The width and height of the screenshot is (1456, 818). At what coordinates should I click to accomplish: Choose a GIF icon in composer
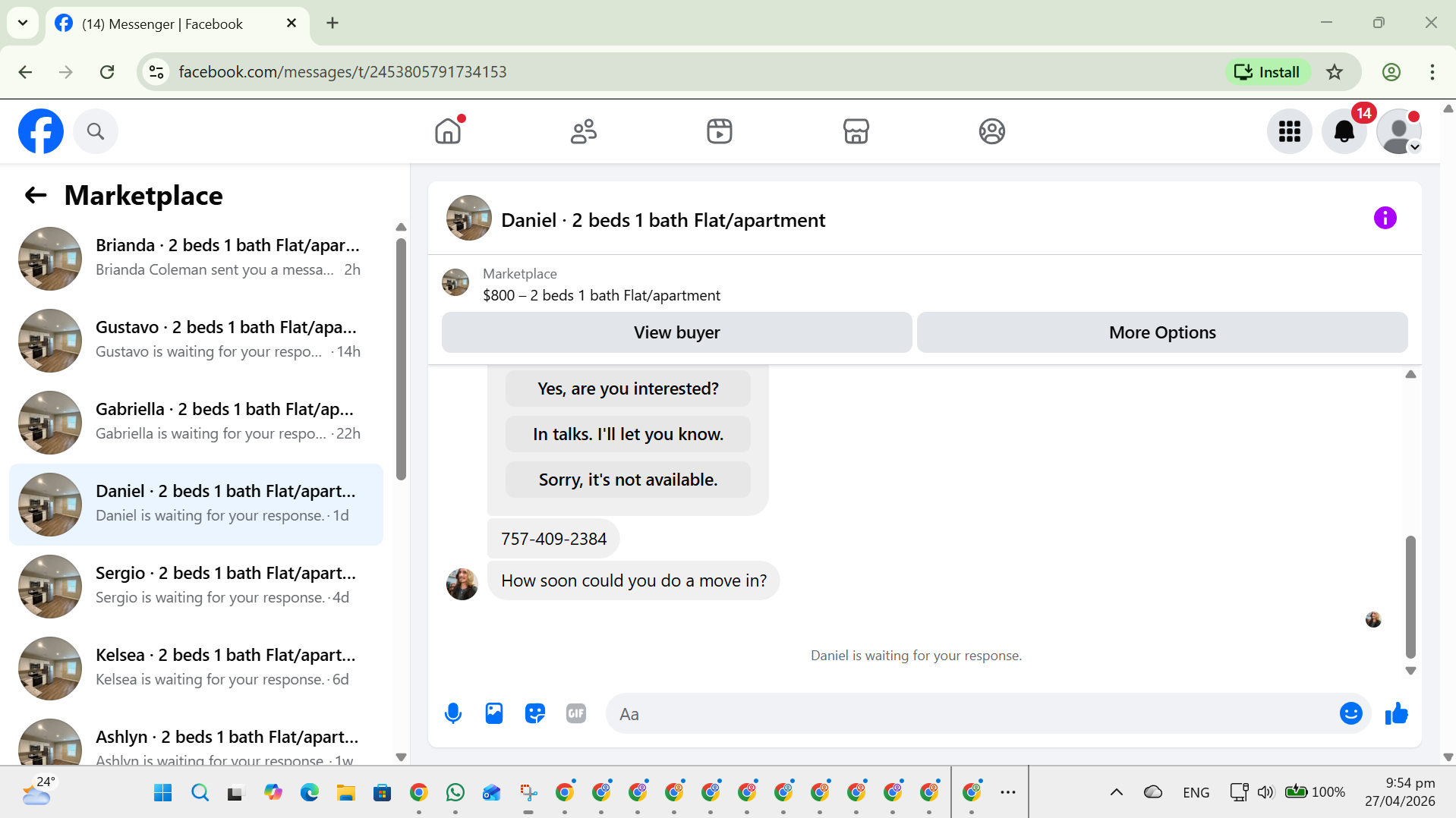pos(576,713)
